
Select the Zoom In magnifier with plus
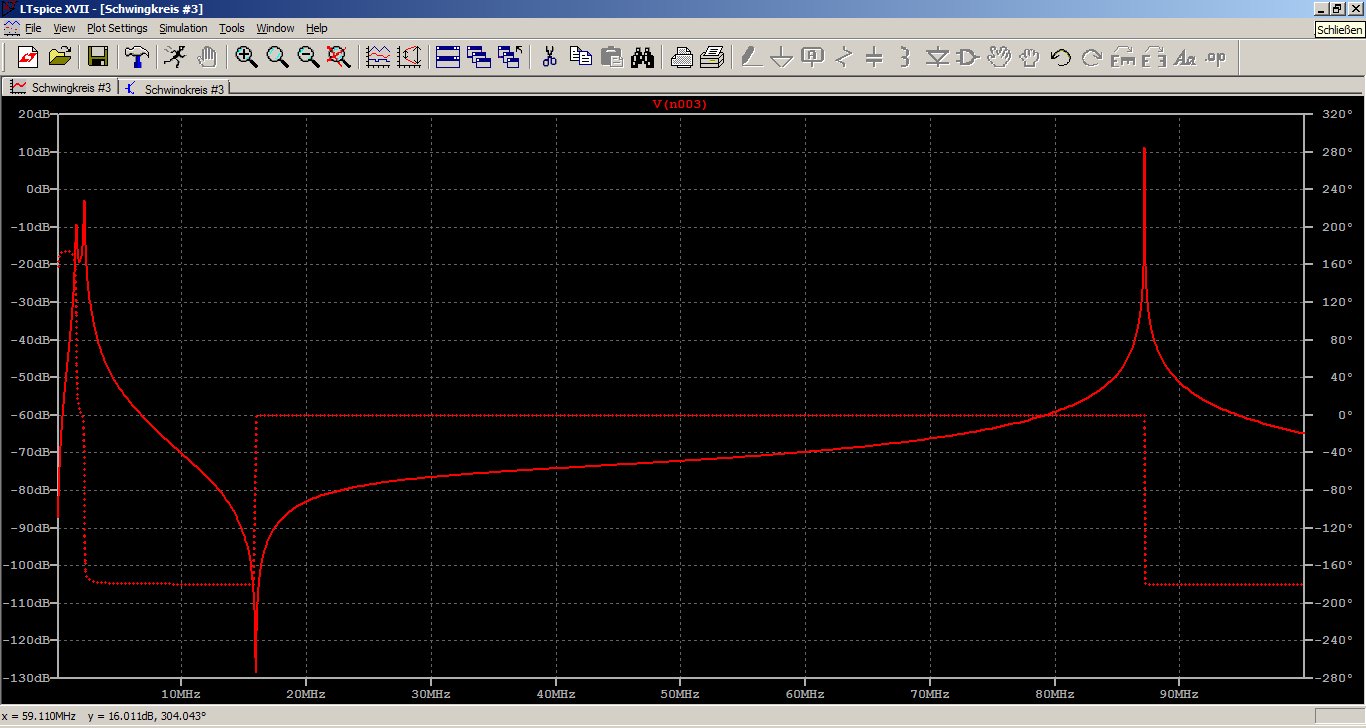(246, 57)
